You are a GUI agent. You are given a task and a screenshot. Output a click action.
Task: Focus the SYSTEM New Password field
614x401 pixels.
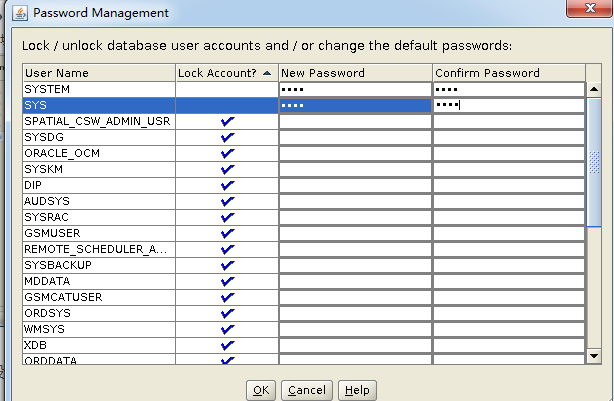coord(355,89)
